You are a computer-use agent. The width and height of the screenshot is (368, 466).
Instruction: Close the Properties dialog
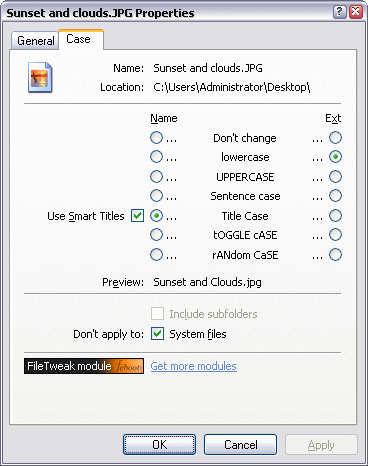coord(356,12)
